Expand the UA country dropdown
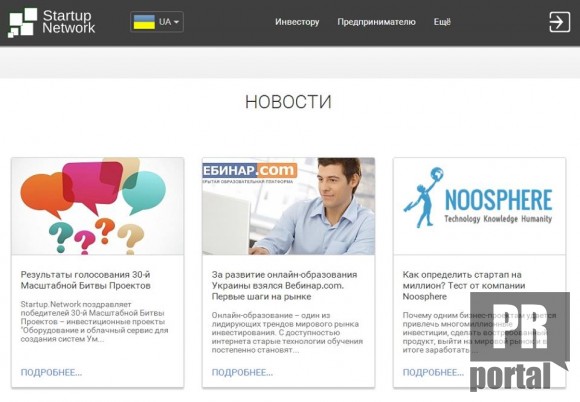This screenshot has width=580, height=402. [157, 22]
